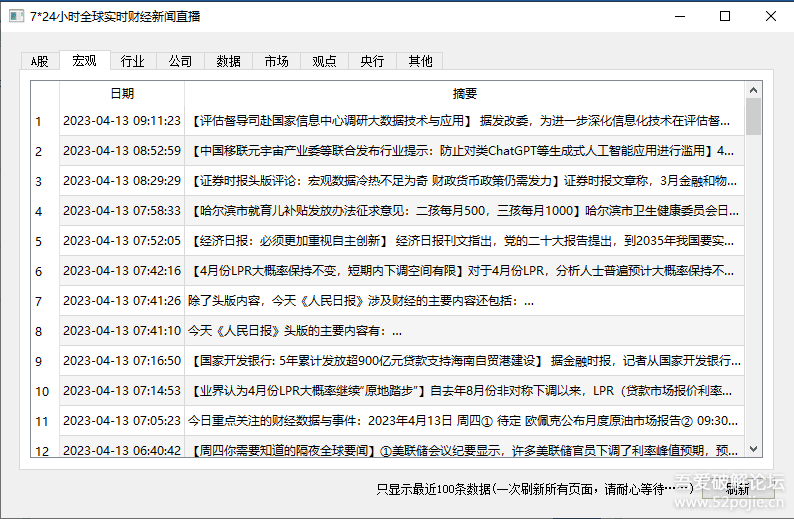Open the 数据 tab
This screenshot has width=794, height=519.
(x=228, y=61)
